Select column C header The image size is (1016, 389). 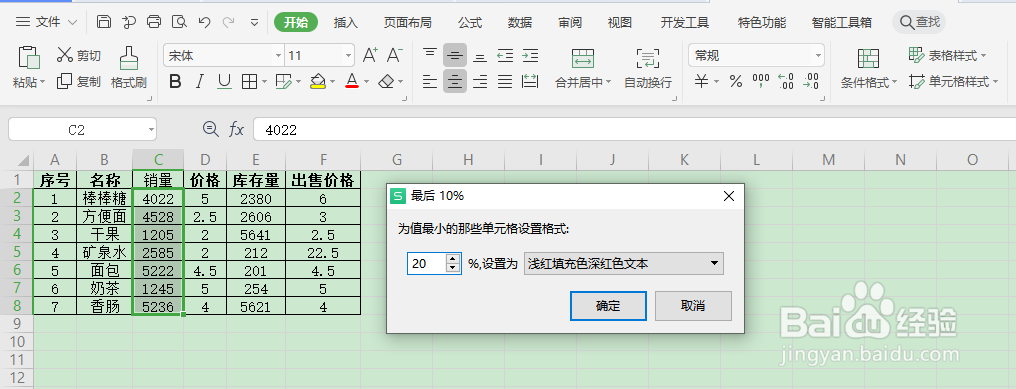pyautogui.click(x=158, y=159)
